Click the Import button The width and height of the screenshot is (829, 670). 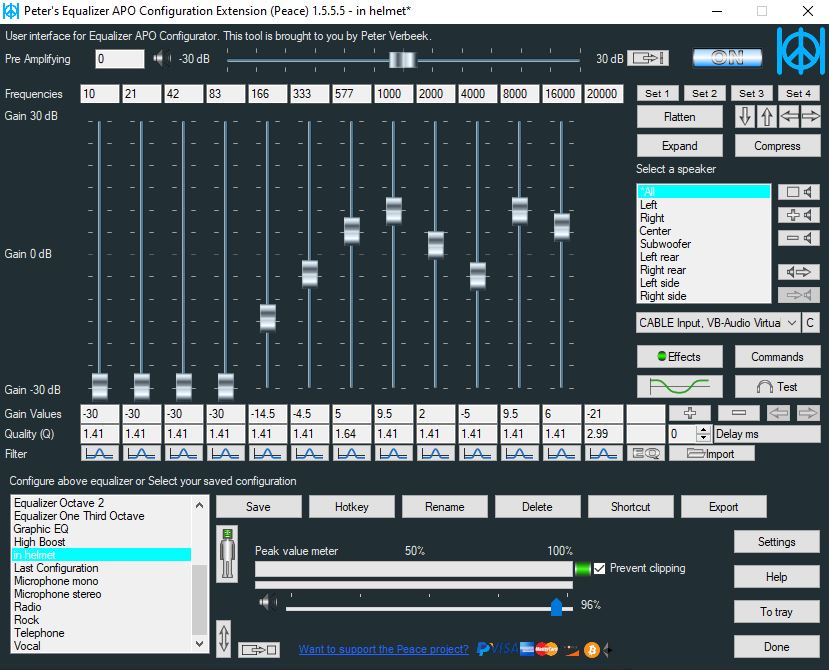coord(712,453)
